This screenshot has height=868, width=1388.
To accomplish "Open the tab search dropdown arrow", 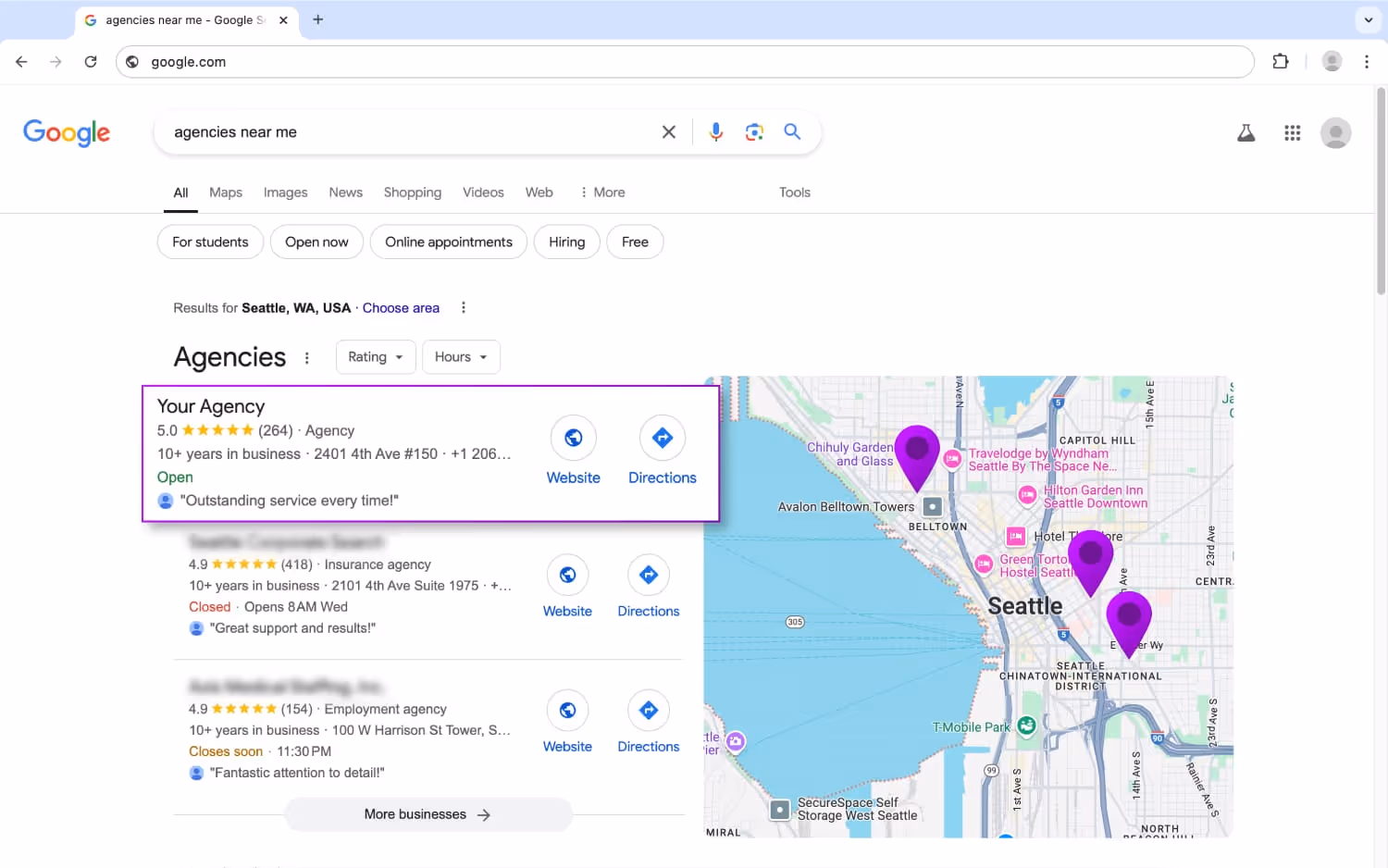I will click(1368, 19).
